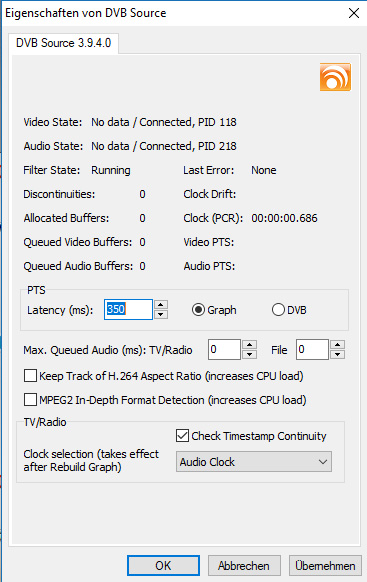Decrease the Latency value with down arrow
The width and height of the screenshot is (367, 582).
click(161, 314)
